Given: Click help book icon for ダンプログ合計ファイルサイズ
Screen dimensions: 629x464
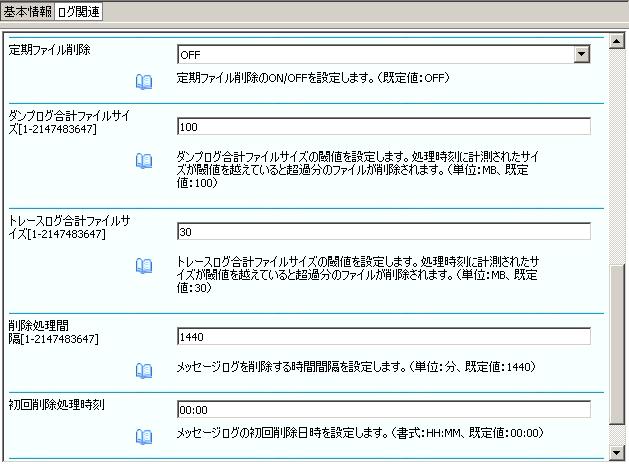Looking at the screenshot, I should [x=144, y=161].
